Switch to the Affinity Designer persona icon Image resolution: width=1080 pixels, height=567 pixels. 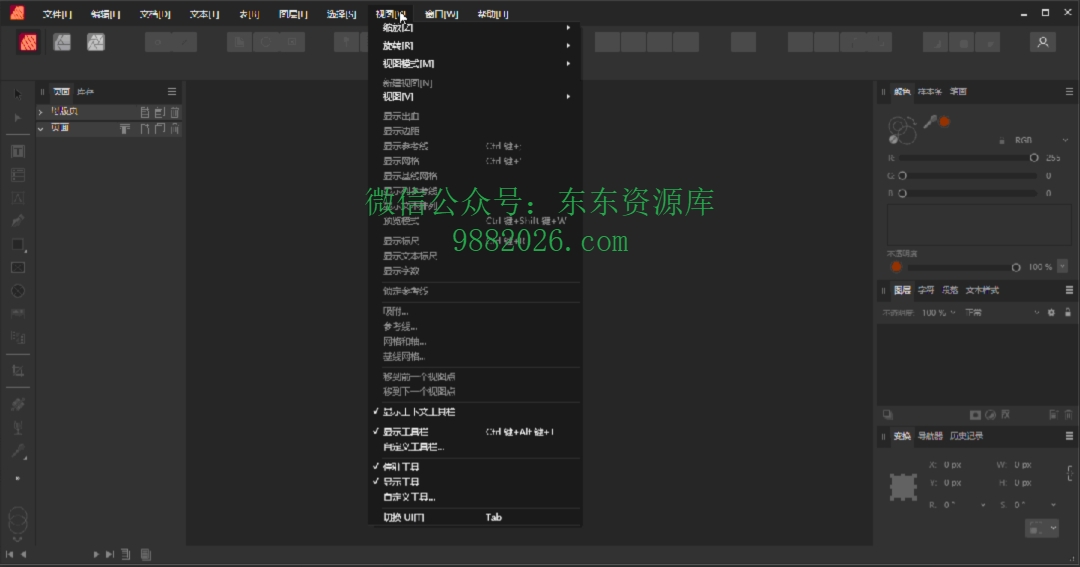coord(62,42)
